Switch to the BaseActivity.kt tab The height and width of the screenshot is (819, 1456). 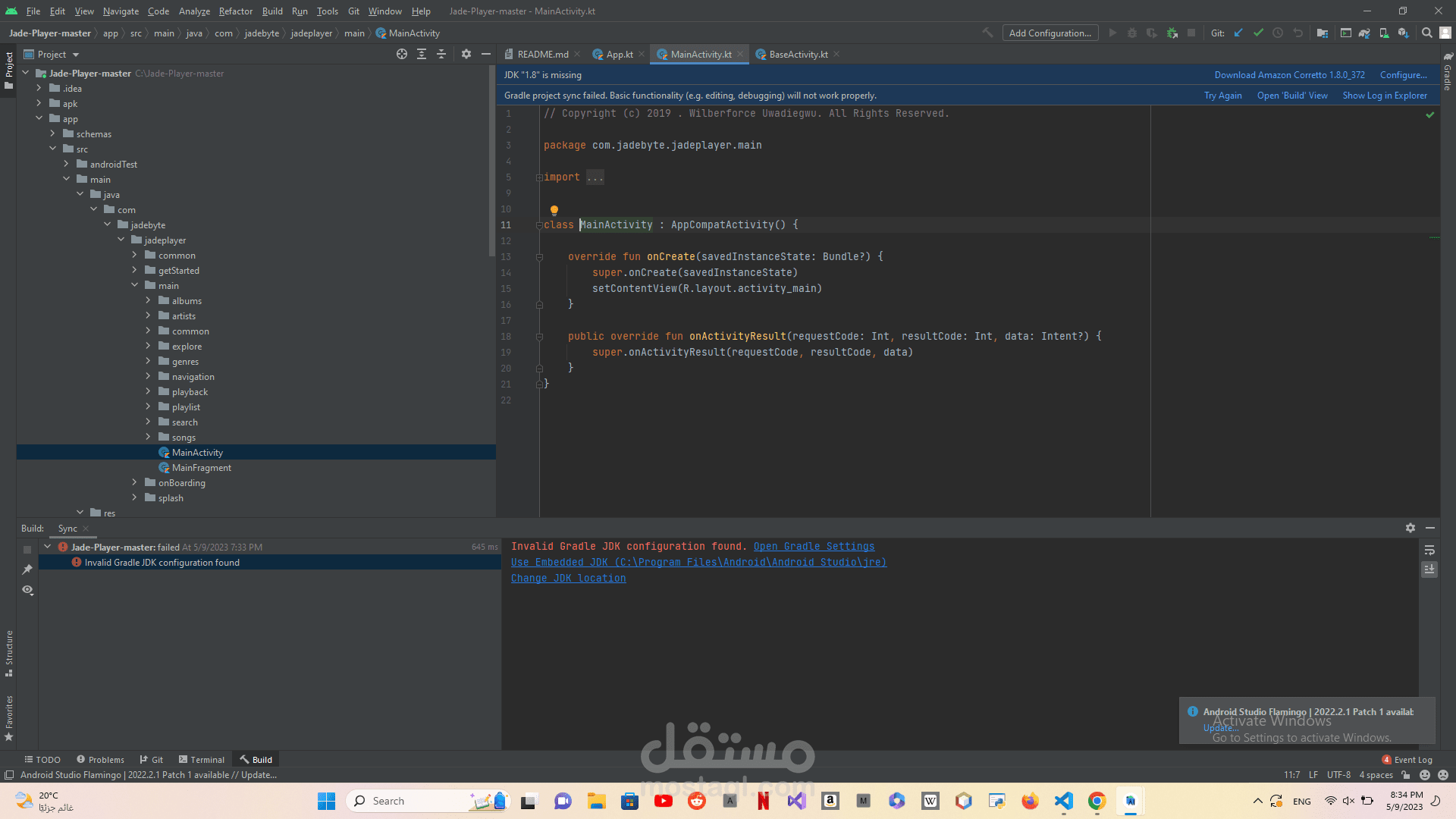tap(798, 54)
